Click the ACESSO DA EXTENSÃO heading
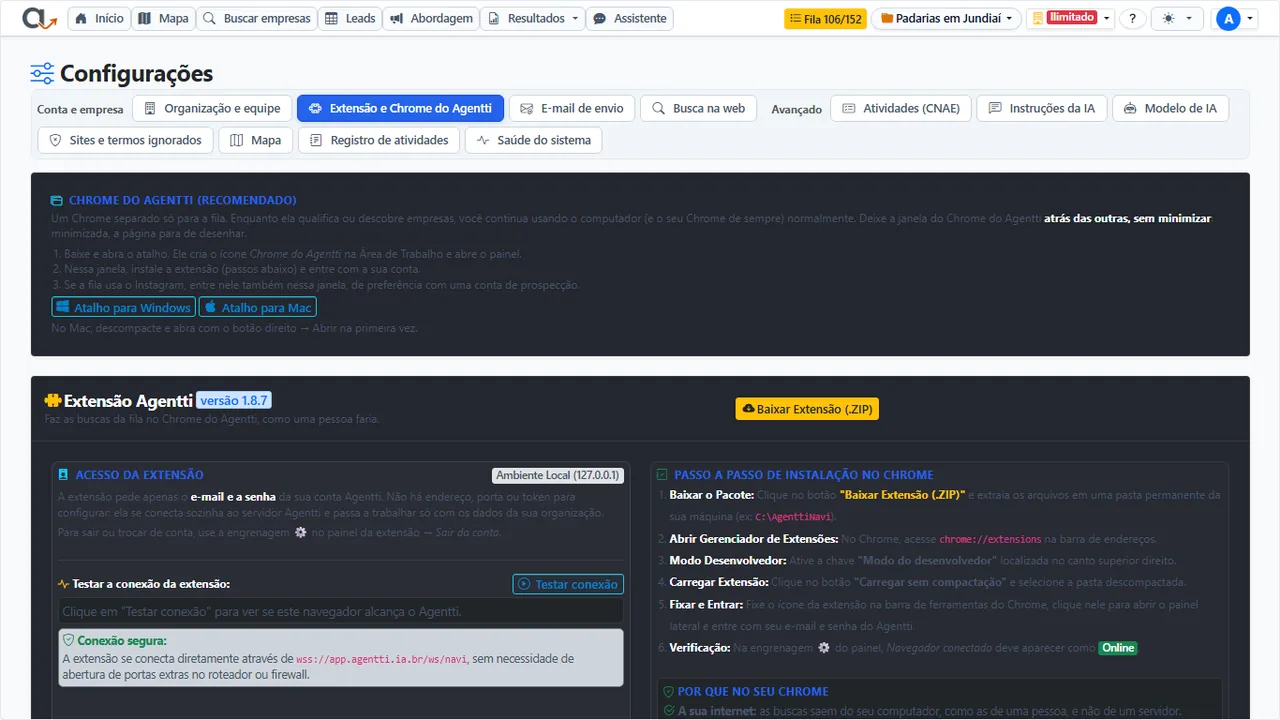 [x=140, y=475]
